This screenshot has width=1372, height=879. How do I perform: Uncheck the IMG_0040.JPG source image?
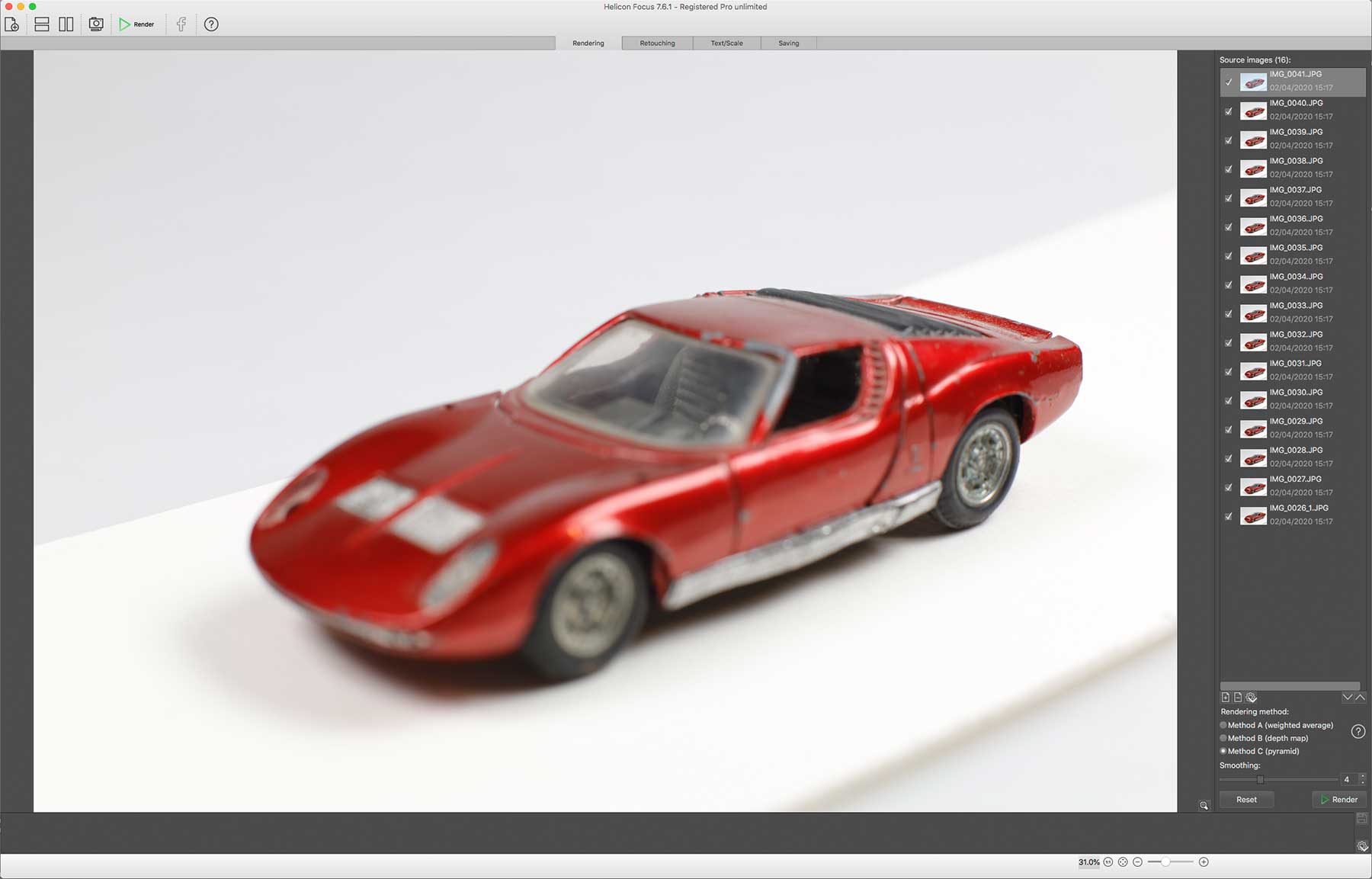click(x=1229, y=111)
